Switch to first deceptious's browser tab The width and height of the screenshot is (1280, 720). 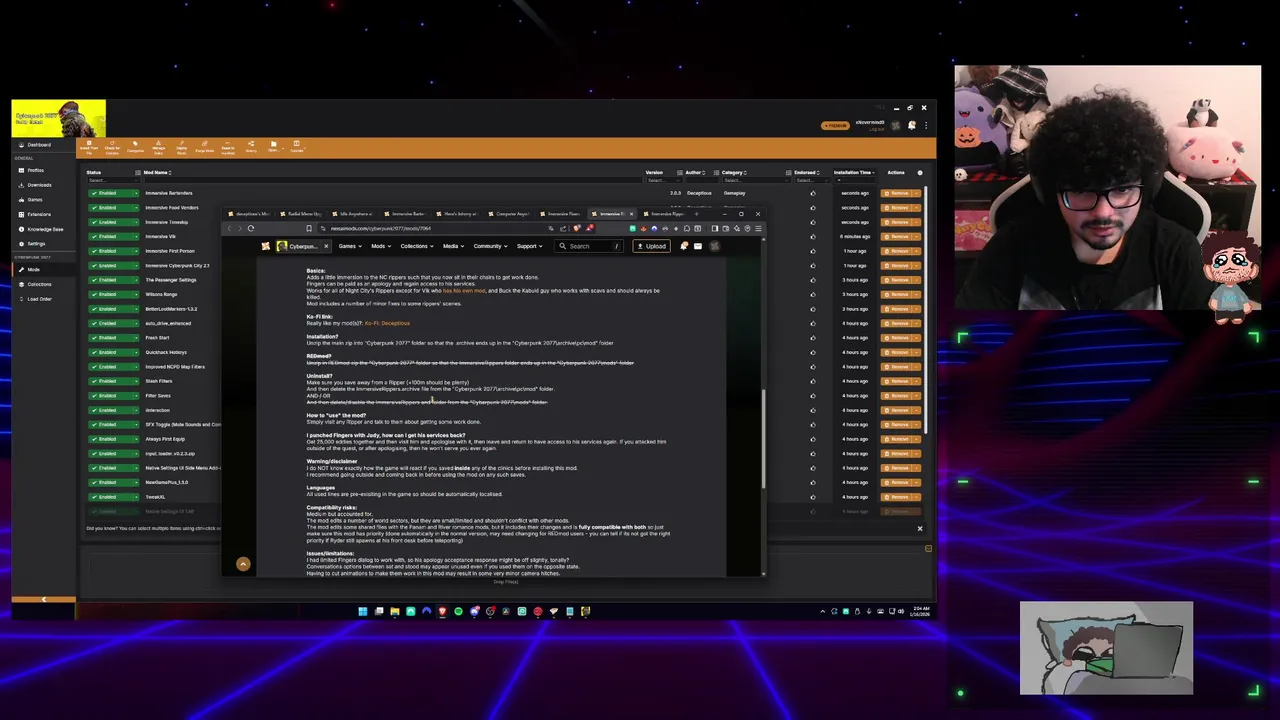click(x=250, y=214)
